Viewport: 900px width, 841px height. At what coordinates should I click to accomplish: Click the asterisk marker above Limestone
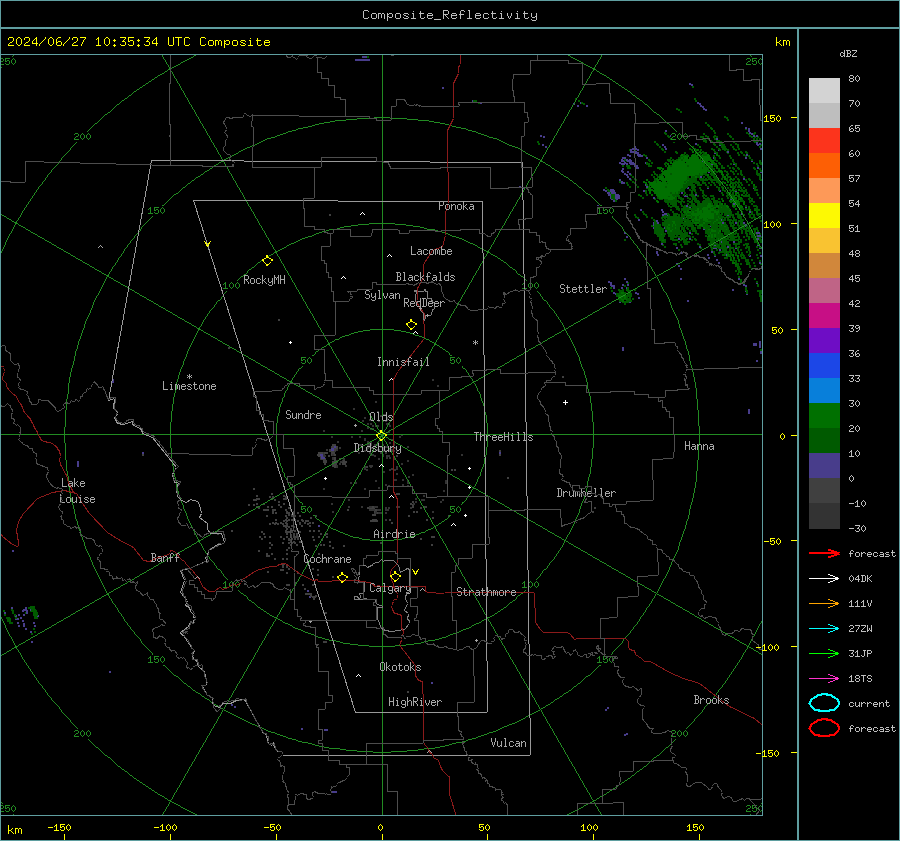tap(189, 377)
